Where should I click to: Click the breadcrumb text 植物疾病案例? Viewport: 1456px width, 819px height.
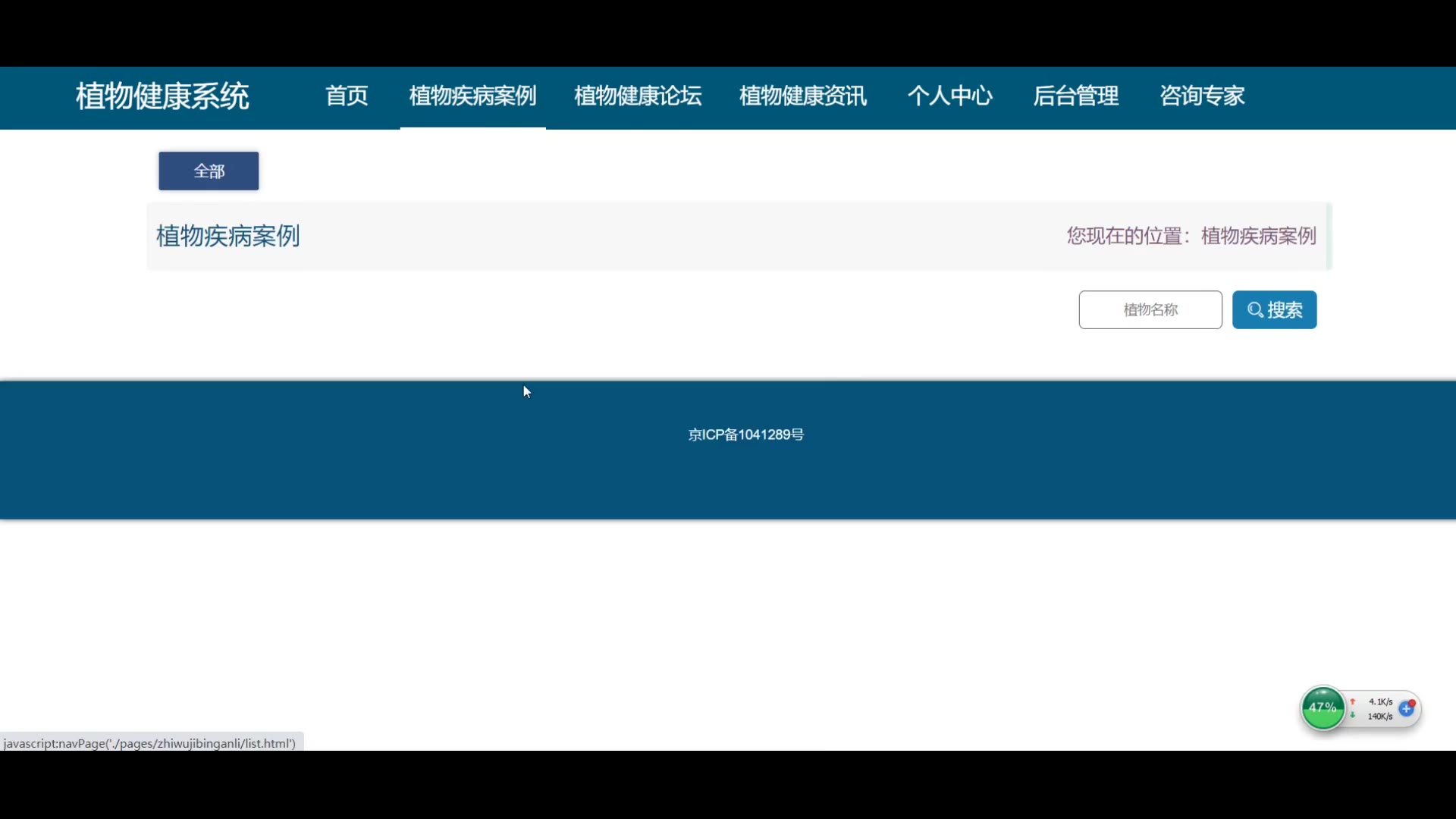[x=1258, y=236]
